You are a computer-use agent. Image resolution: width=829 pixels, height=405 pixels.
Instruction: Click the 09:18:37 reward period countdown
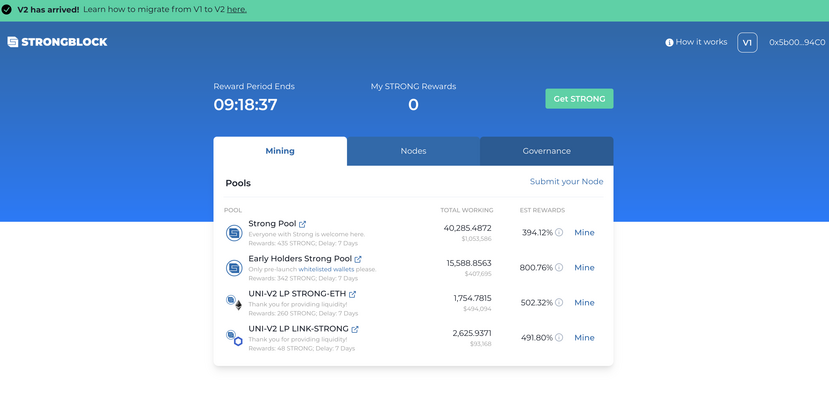pyautogui.click(x=245, y=105)
